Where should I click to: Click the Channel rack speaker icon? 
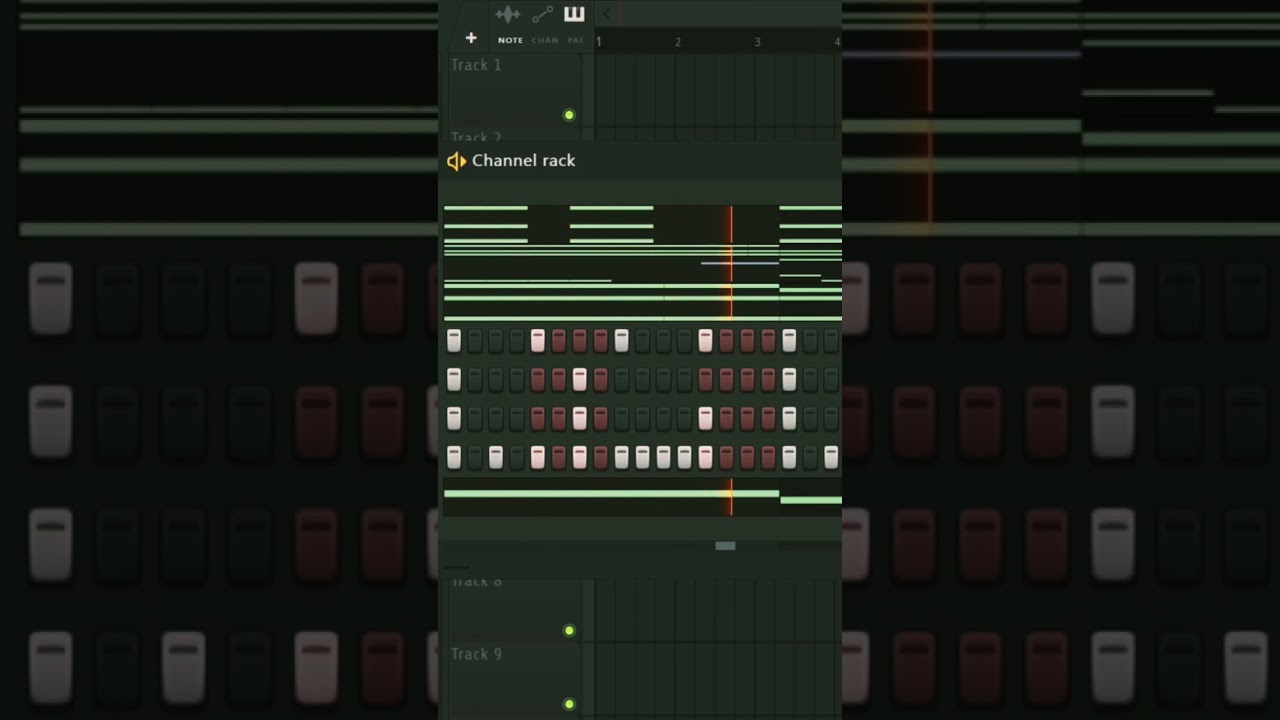[456, 161]
